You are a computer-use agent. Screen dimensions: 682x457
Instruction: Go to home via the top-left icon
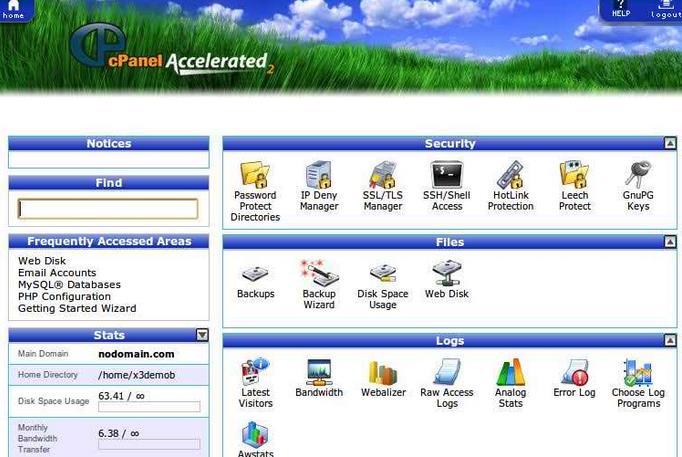pos(13,10)
